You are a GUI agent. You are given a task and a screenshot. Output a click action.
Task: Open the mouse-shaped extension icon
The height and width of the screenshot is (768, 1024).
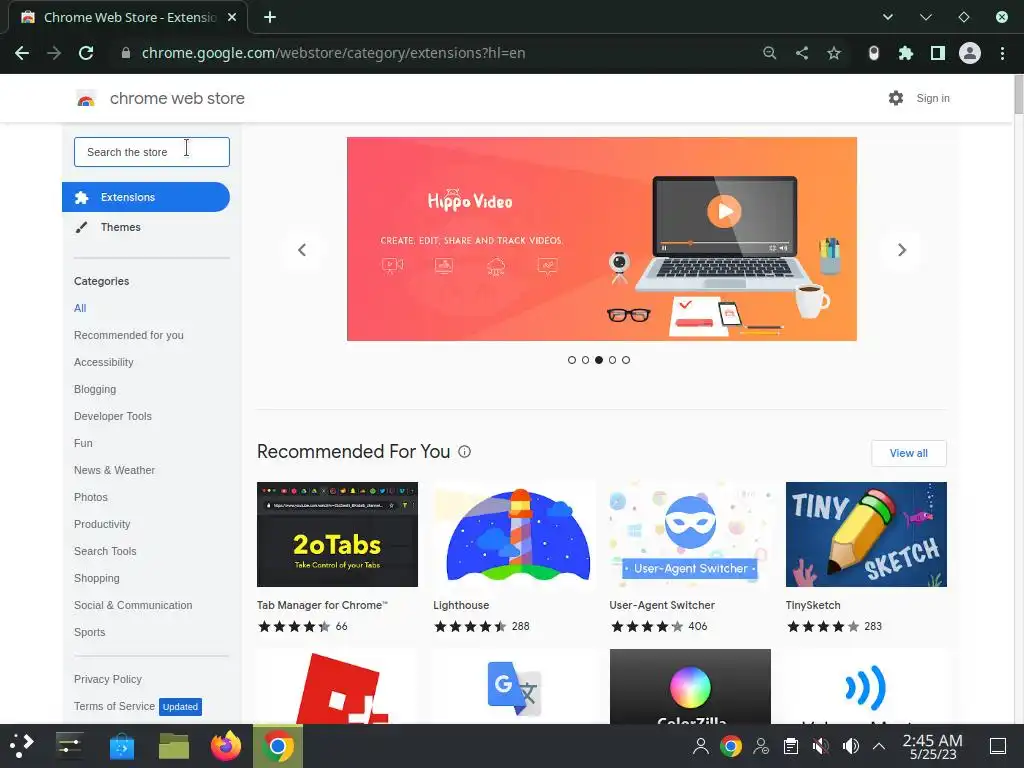click(874, 53)
